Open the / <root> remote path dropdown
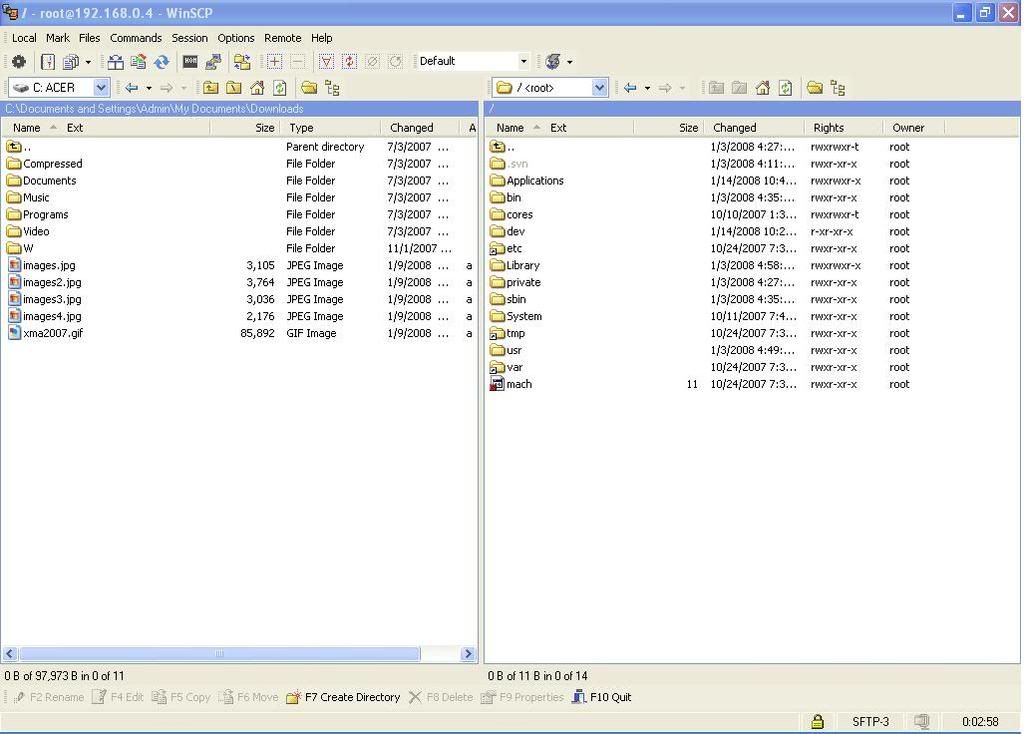This screenshot has width=1024, height=734. point(600,88)
